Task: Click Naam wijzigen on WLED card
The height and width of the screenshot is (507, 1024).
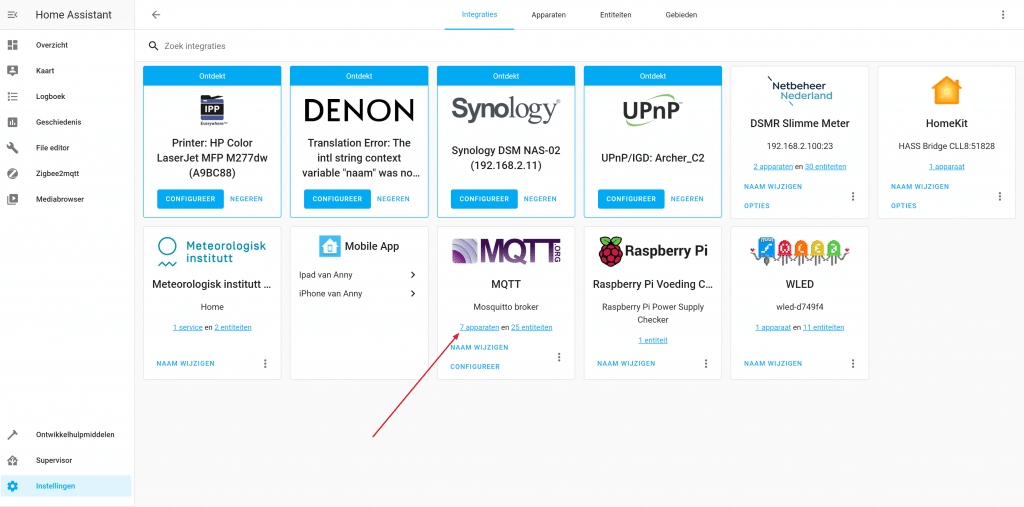Action: point(773,363)
